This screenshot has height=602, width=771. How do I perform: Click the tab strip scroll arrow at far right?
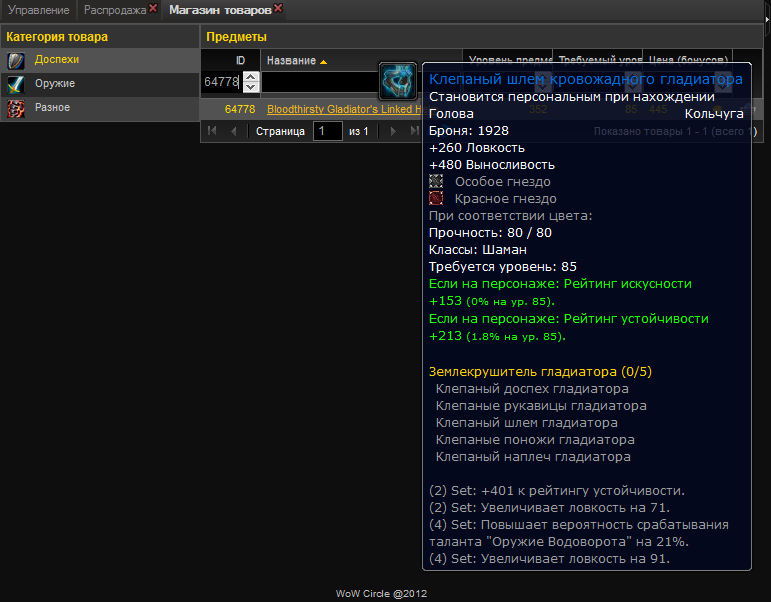point(767,19)
